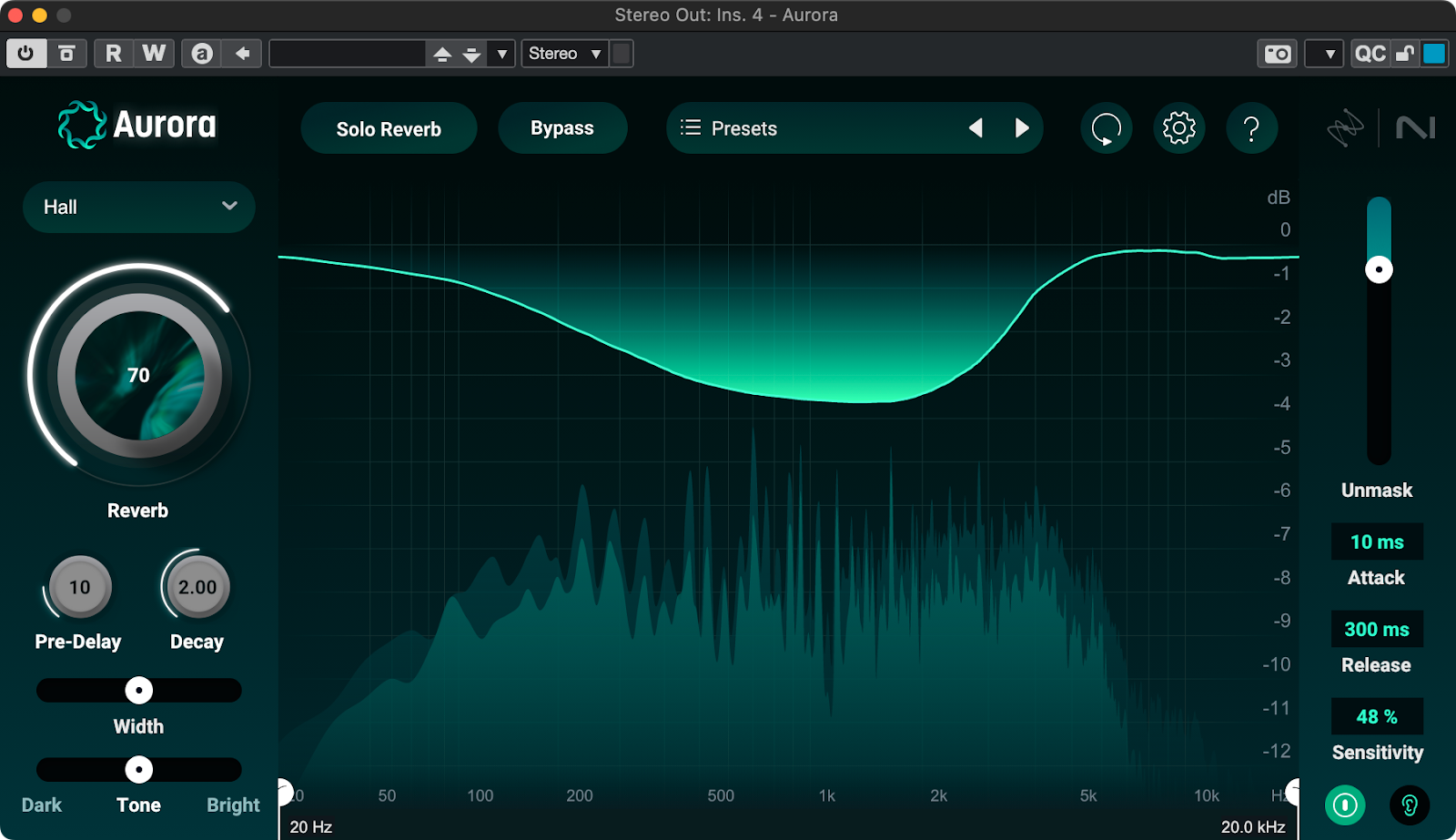Enable Solo Reverb
This screenshot has width=1456, height=840.
coord(389,128)
